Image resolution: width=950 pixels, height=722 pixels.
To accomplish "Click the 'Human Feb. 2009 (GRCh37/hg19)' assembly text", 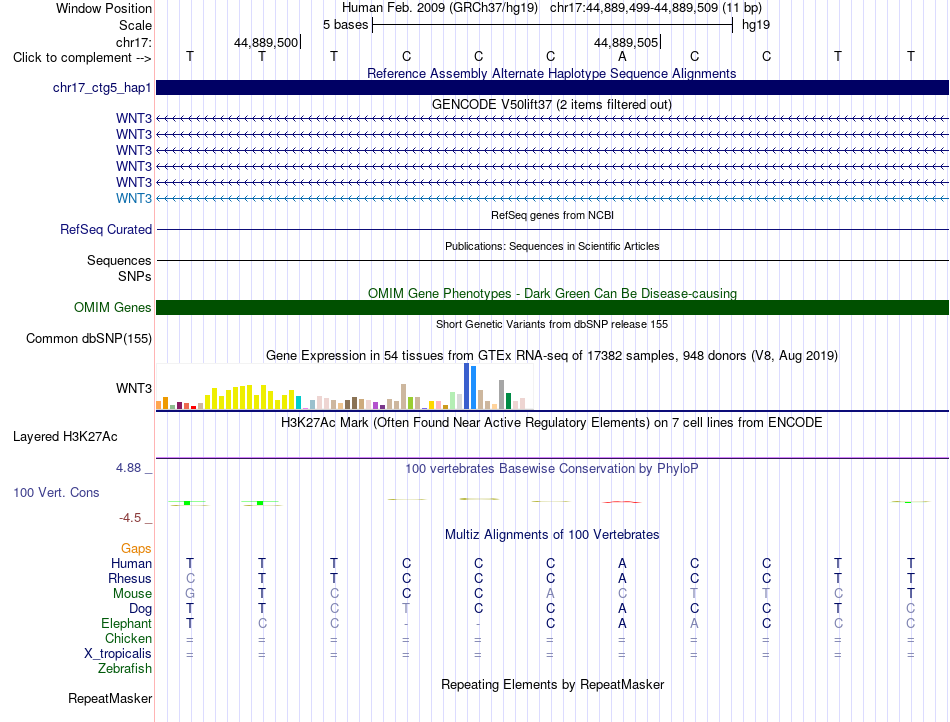I will pos(440,8).
